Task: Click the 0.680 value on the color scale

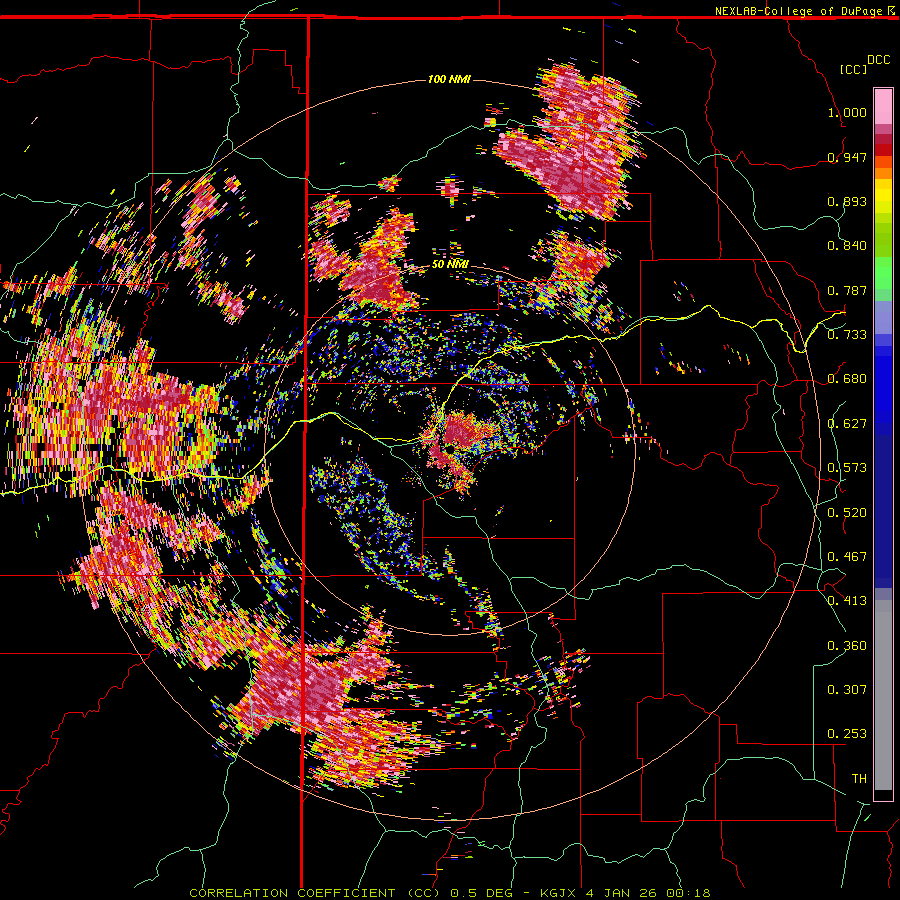Action: [x=847, y=379]
